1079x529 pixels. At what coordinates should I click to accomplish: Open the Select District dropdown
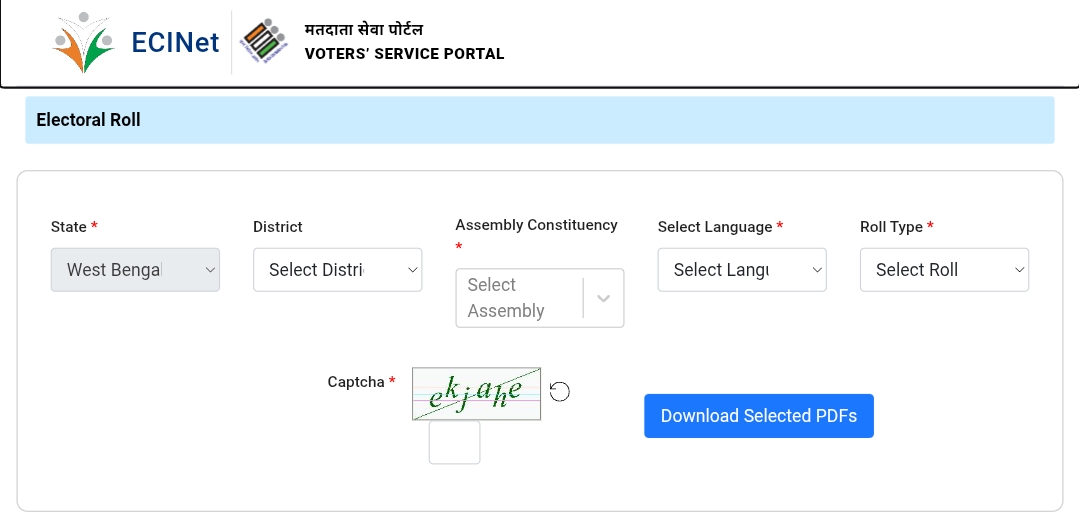[x=337, y=270]
